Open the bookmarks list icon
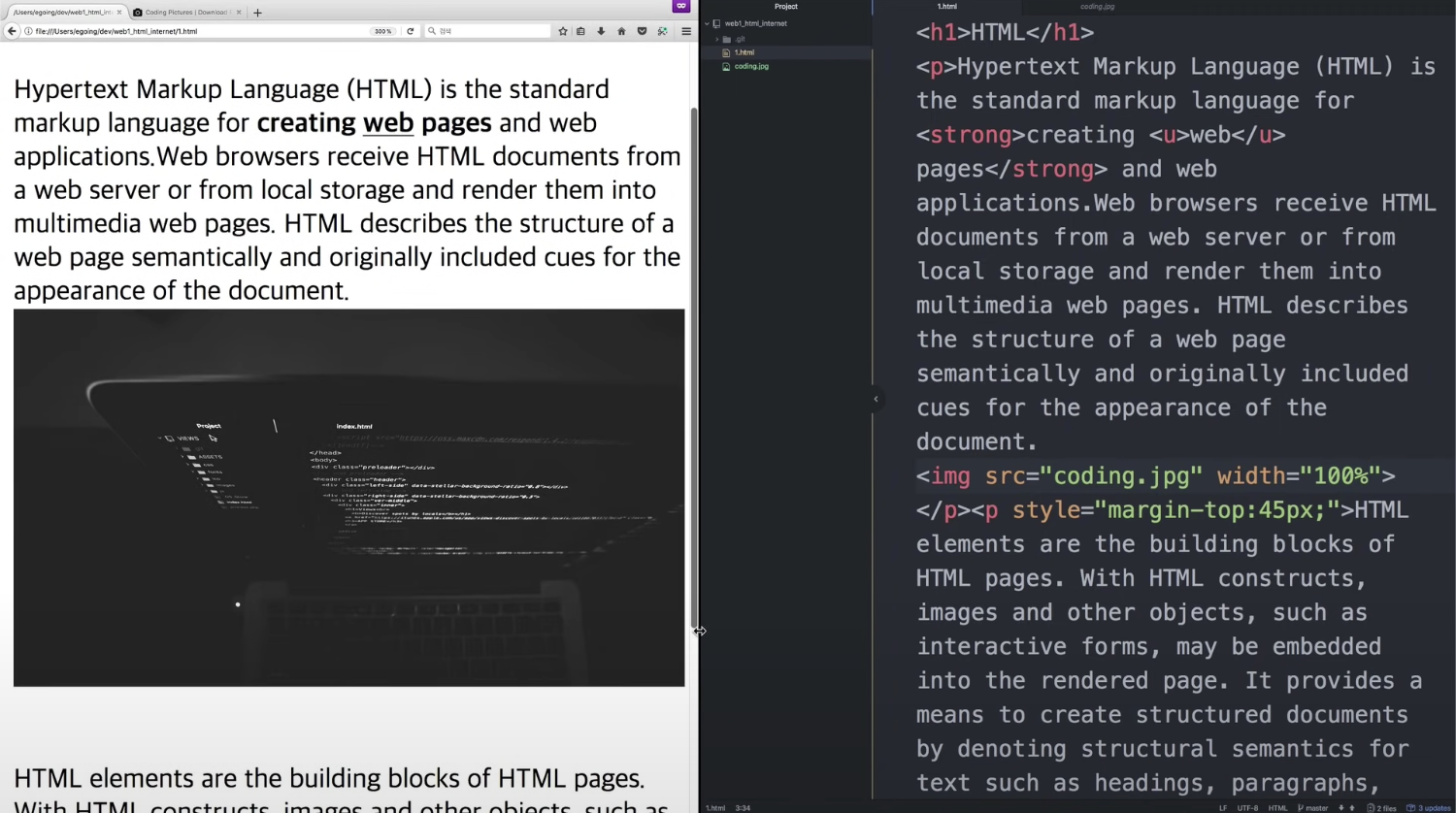This screenshot has height=813, width=1456. pyautogui.click(x=580, y=31)
